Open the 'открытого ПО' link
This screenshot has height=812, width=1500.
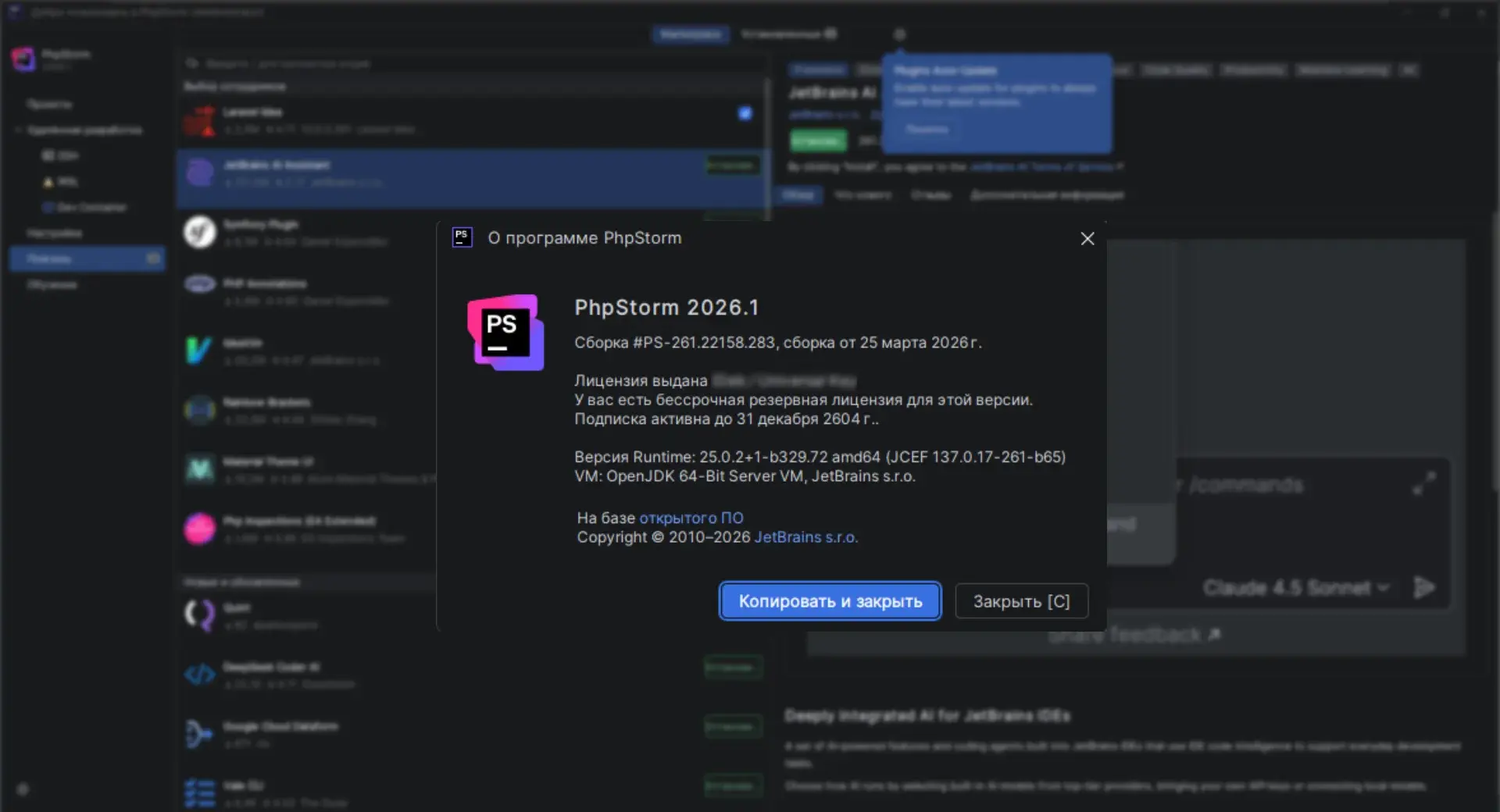click(x=691, y=518)
